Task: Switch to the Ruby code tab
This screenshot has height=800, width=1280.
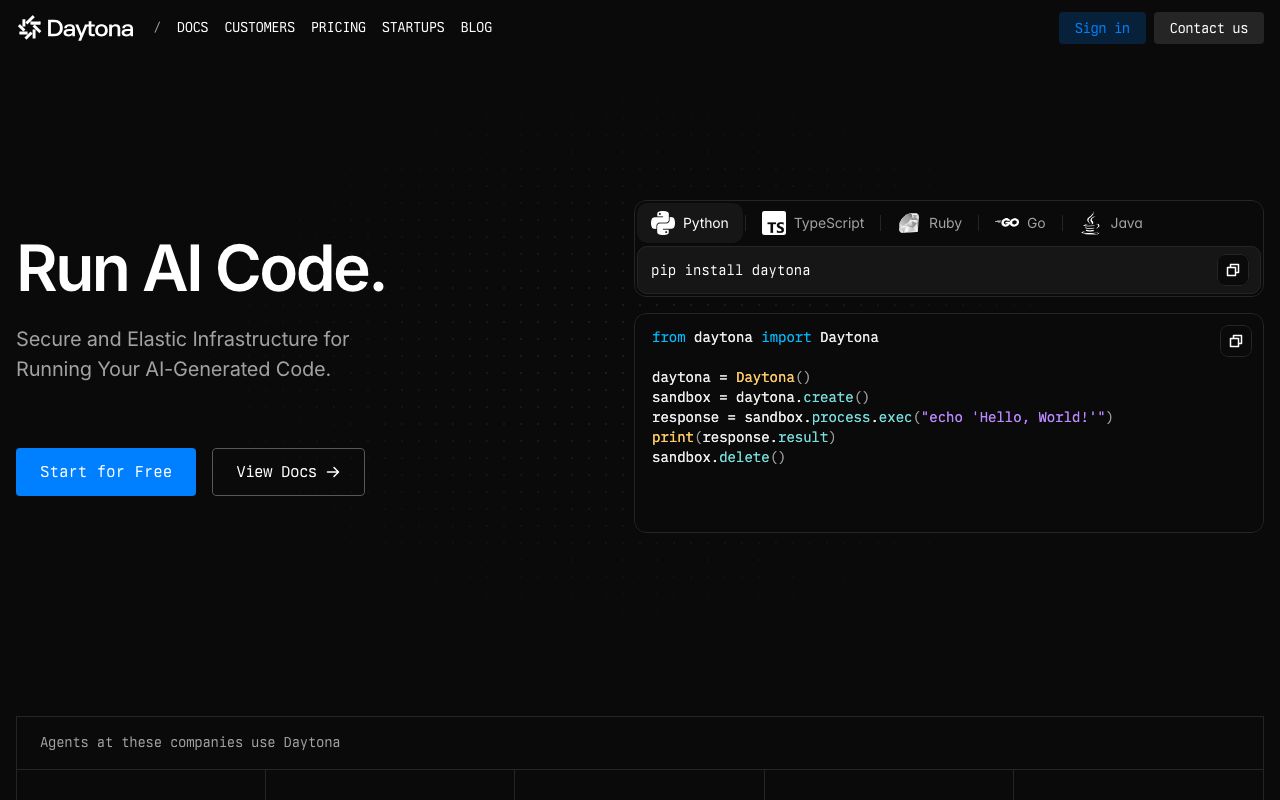Action: click(930, 223)
